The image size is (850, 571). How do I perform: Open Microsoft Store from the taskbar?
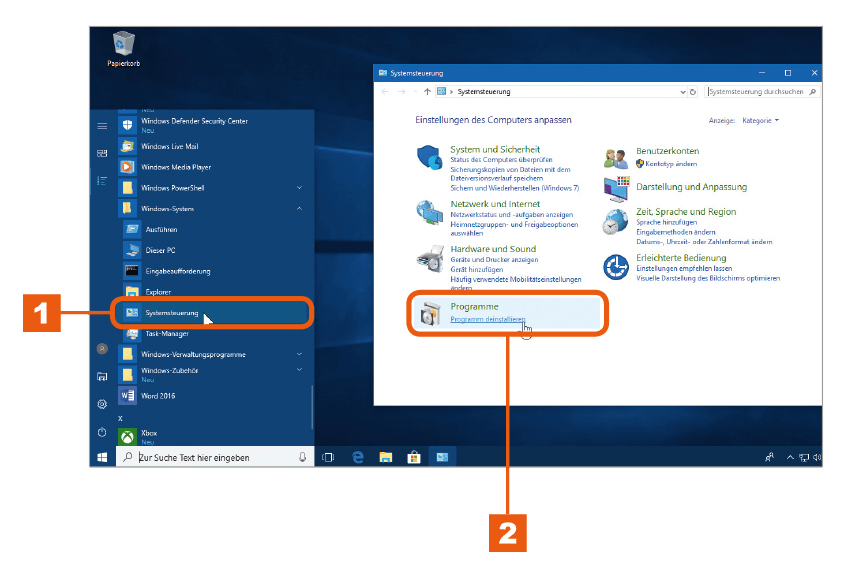coord(414,457)
